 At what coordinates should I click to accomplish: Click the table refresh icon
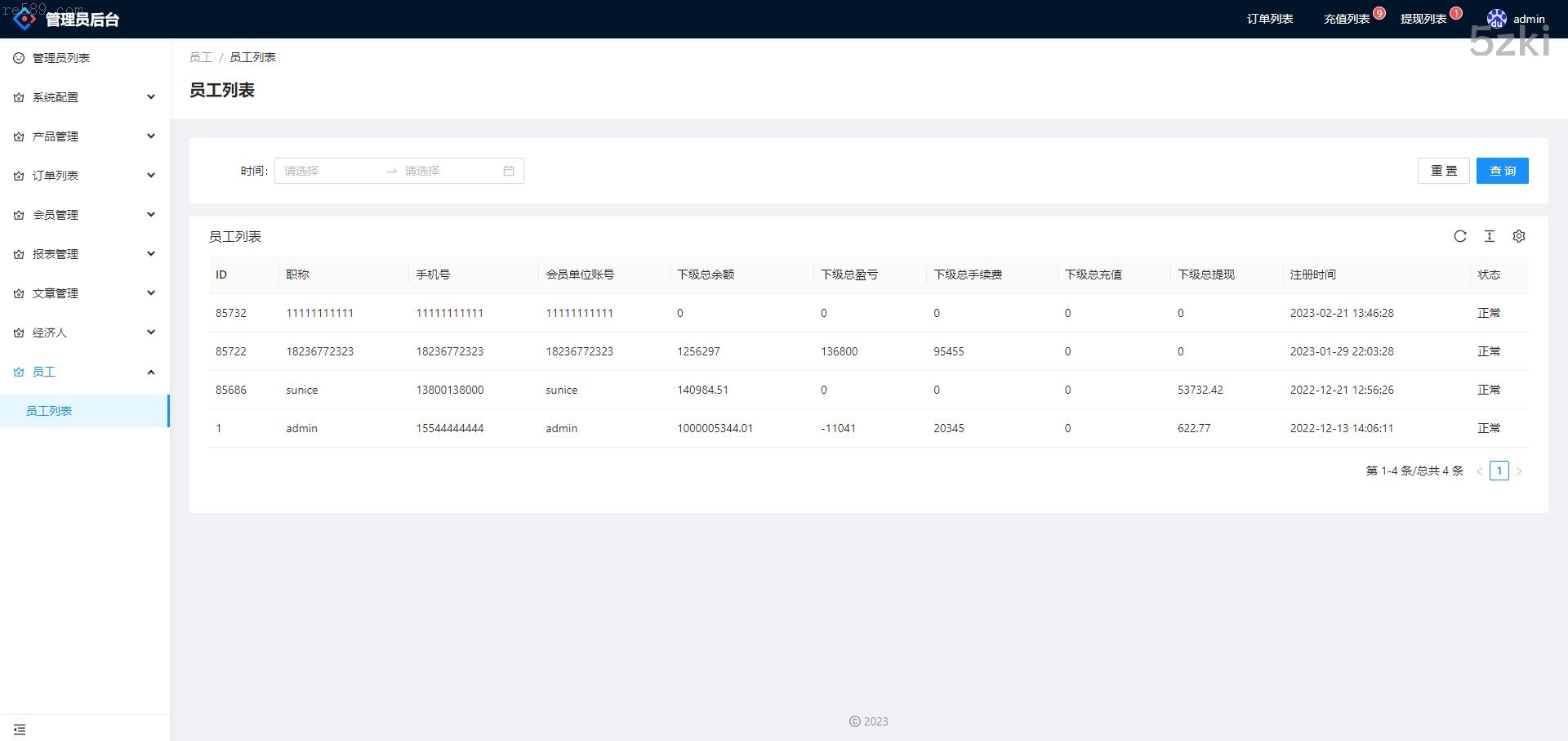click(1460, 236)
